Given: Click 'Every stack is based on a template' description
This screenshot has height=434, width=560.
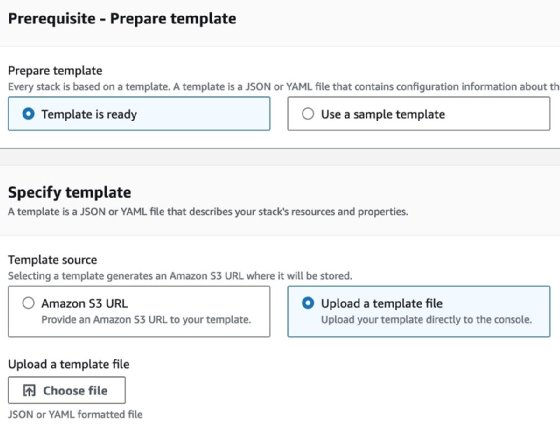Looking at the screenshot, I should 89,86.
